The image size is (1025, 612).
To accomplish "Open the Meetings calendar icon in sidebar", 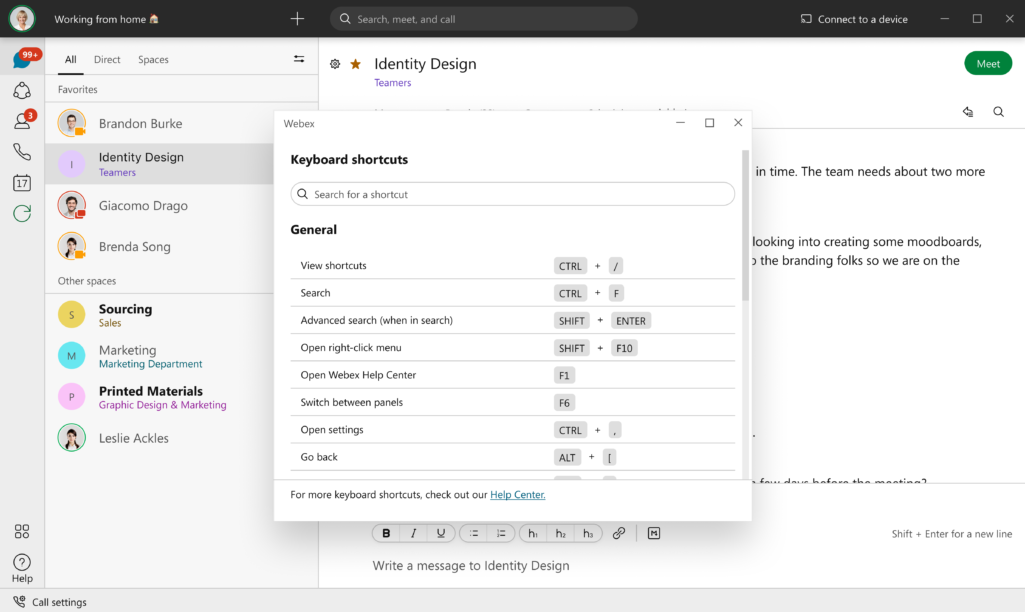I will coord(21,183).
